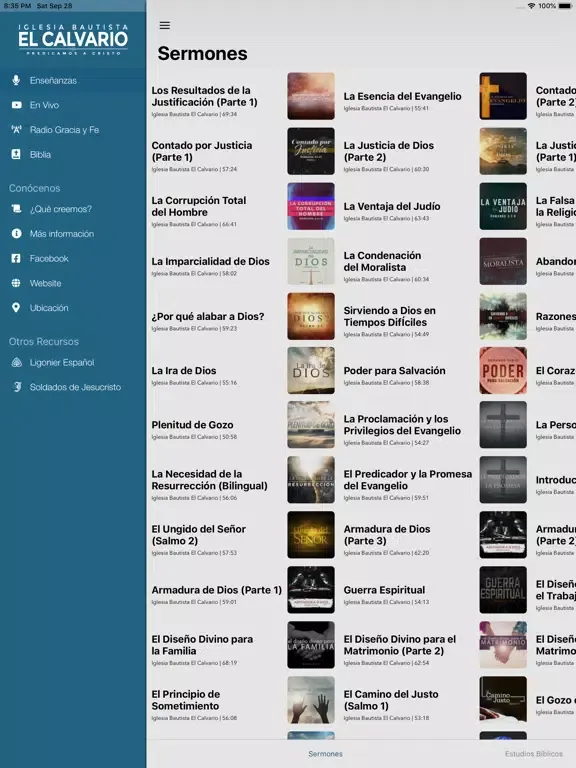Open Más información menu entry
Screen dimensions: 576x768
click(x=73, y=234)
